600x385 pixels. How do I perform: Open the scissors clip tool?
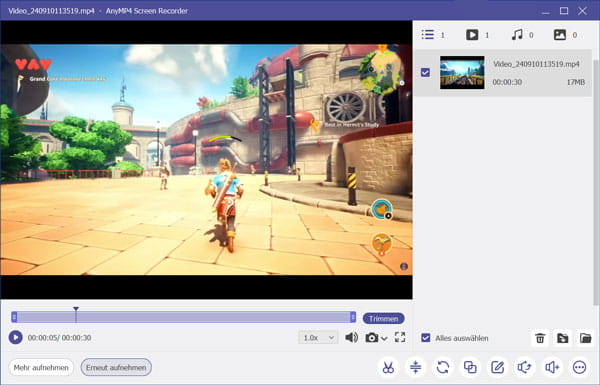click(388, 367)
